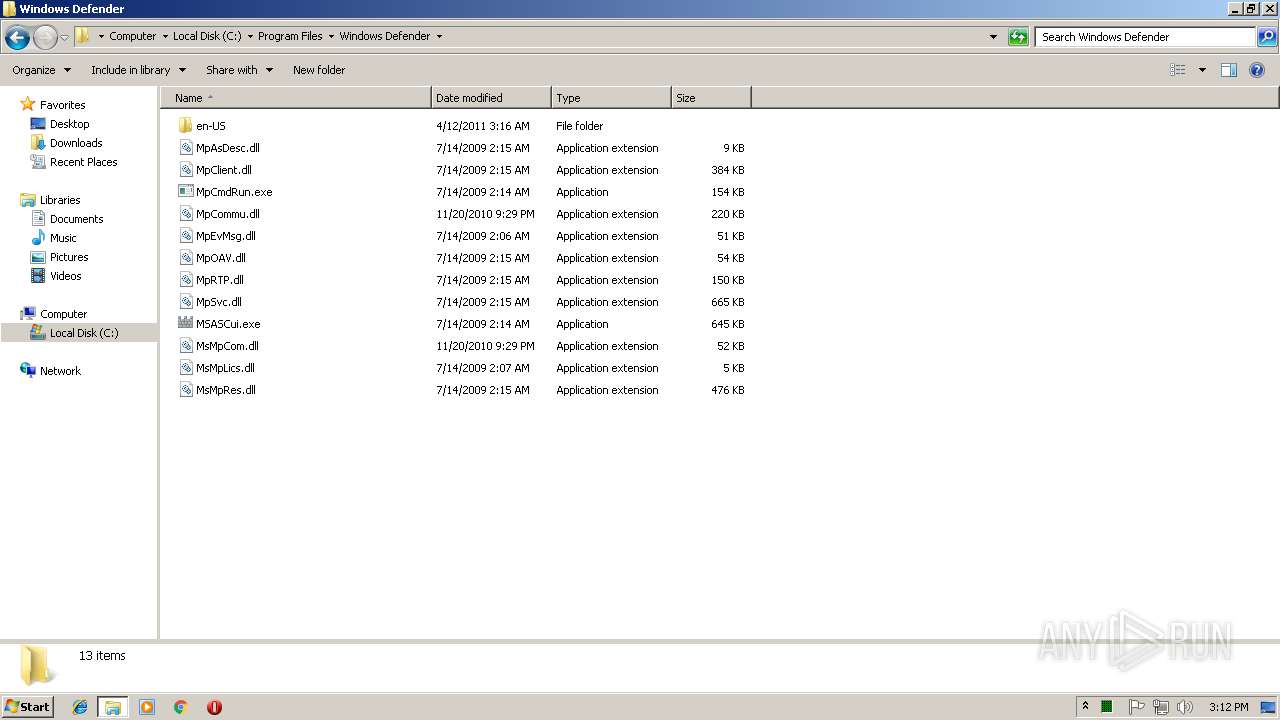Sort by Name column header
1280x720 pixels.
pos(296,98)
